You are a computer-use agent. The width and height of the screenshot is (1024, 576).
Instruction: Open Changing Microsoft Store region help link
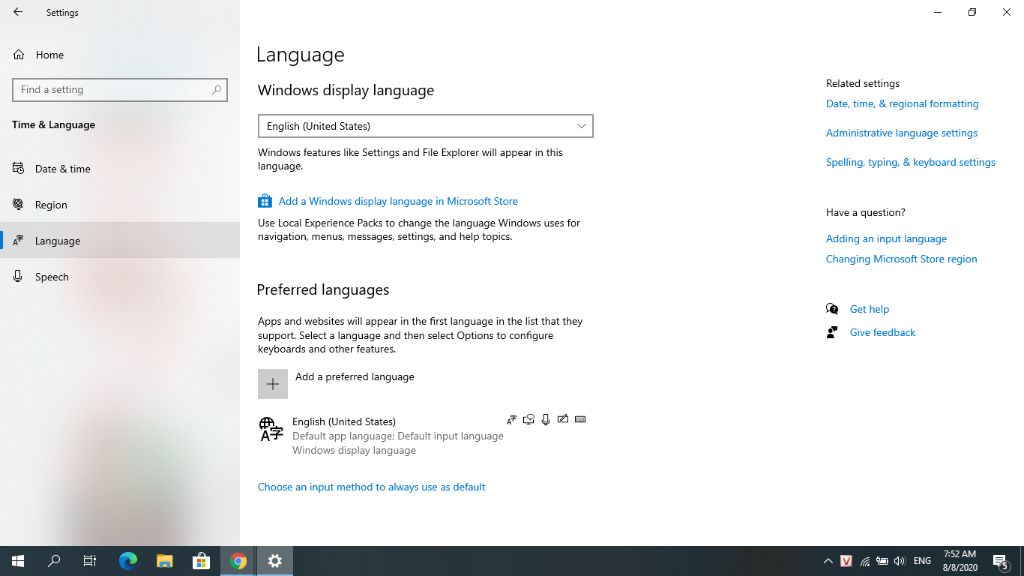[901, 259]
